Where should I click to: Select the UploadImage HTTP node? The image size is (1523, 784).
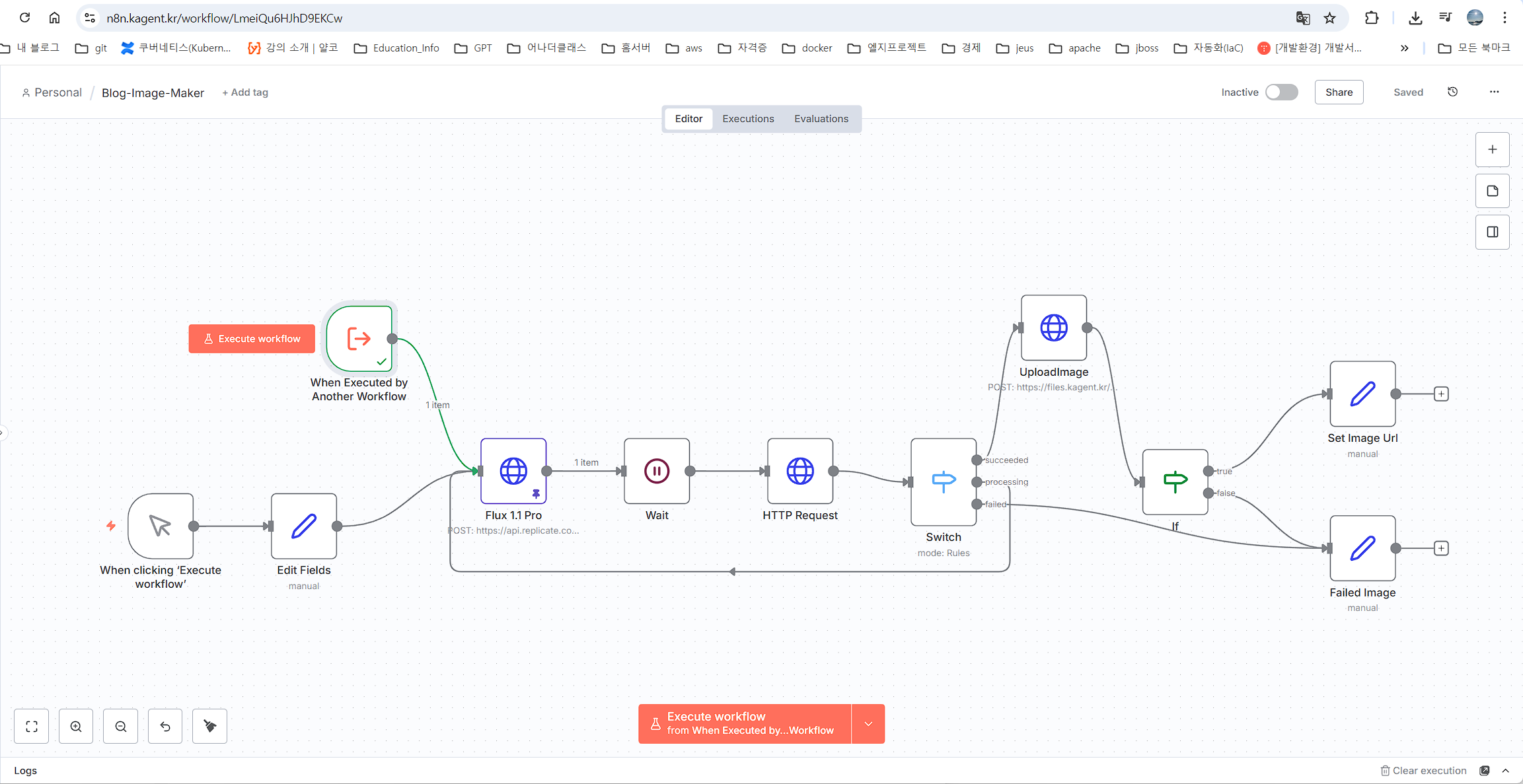pyautogui.click(x=1053, y=328)
